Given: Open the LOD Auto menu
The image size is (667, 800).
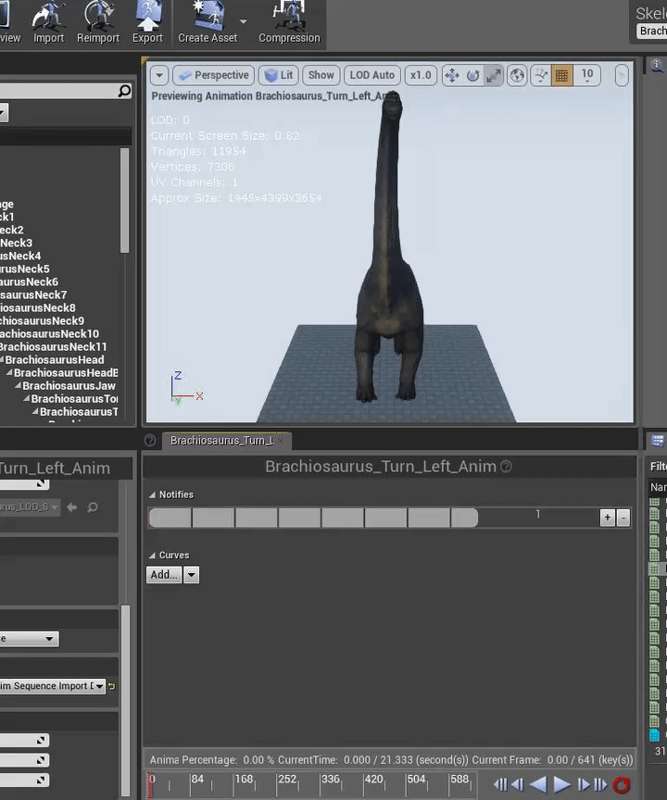Looking at the screenshot, I should point(372,76).
